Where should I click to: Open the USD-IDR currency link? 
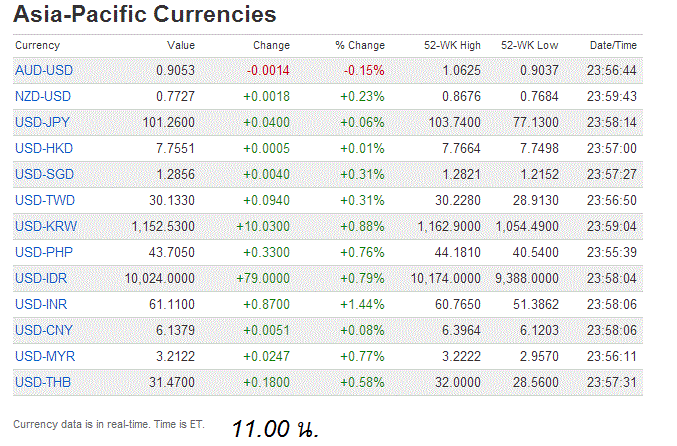(x=43, y=278)
